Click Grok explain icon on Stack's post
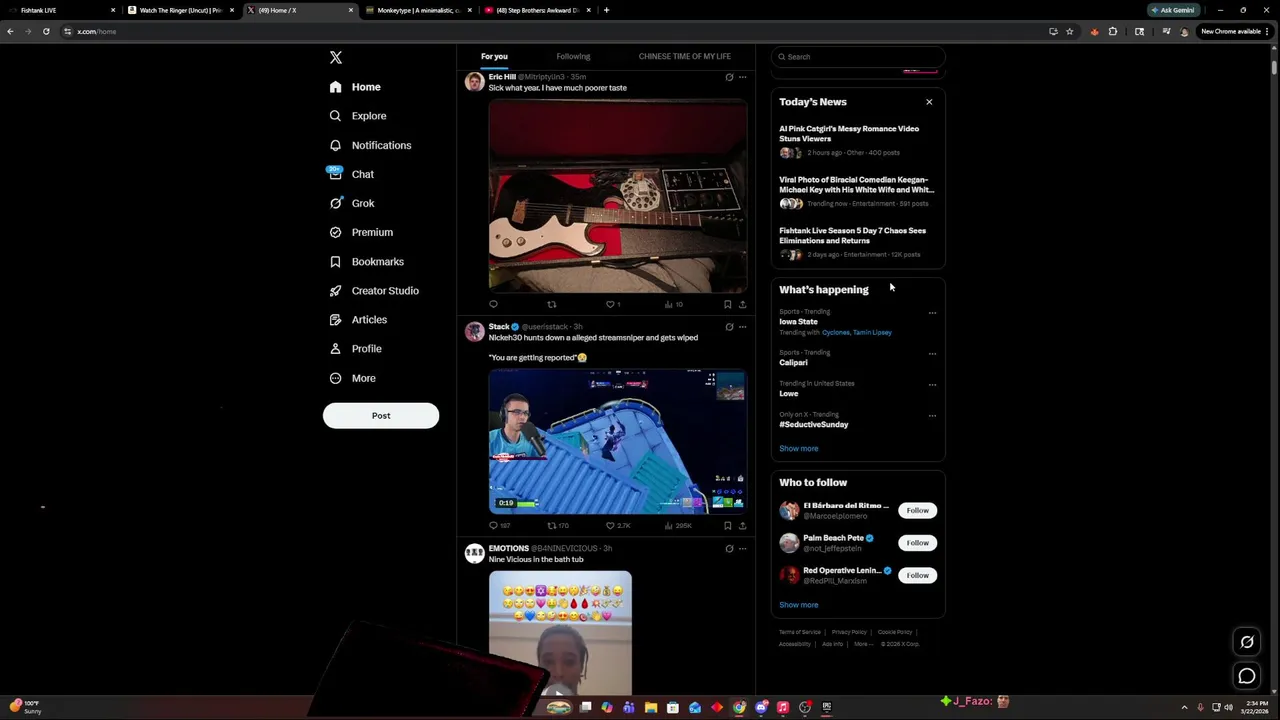 729,327
